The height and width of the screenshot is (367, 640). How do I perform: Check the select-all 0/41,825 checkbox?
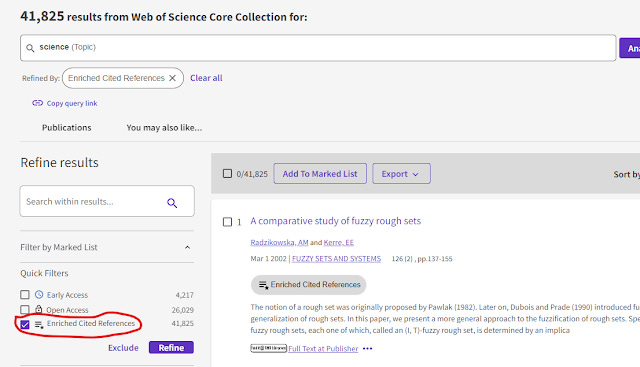click(x=227, y=173)
